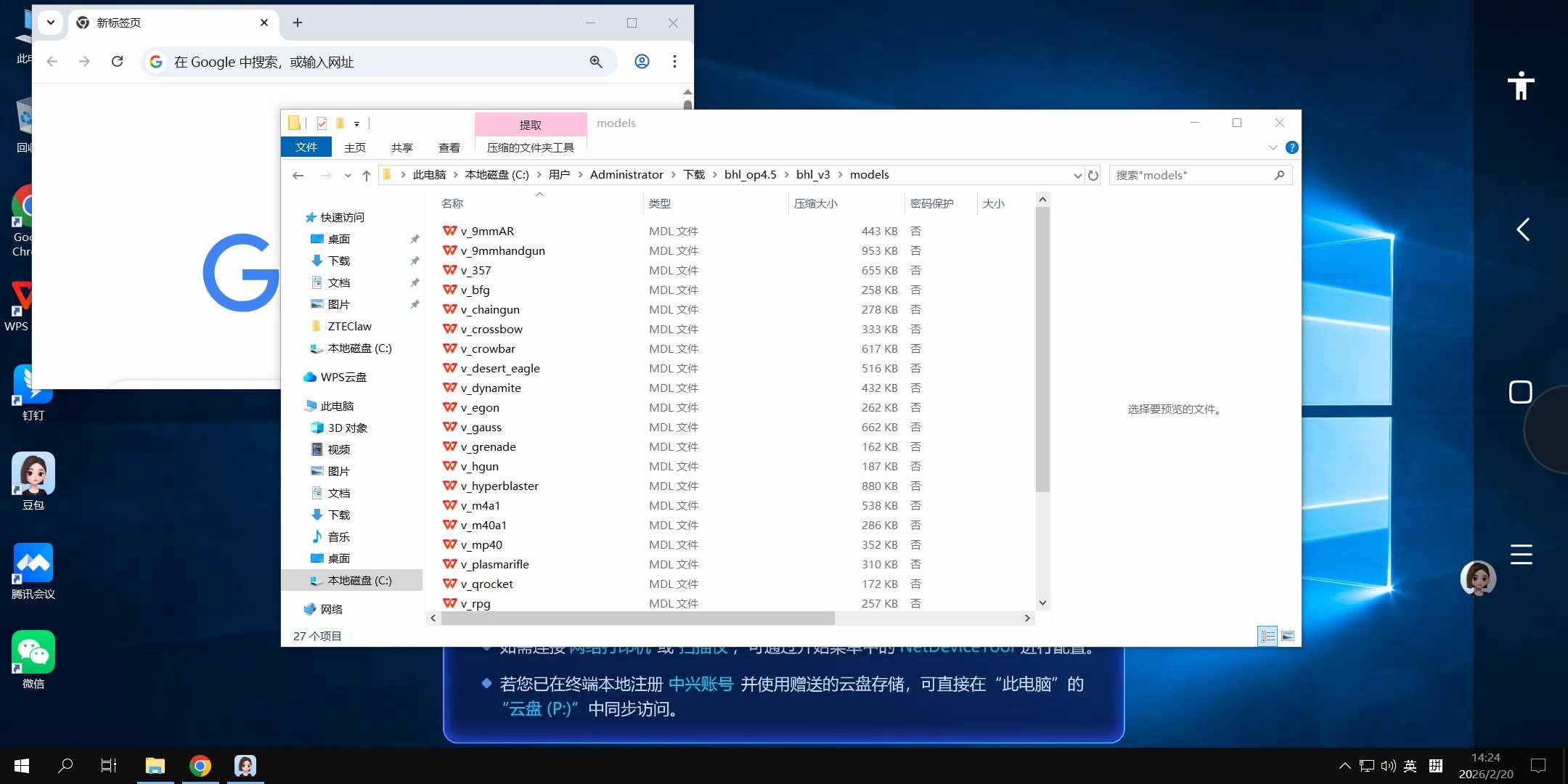1568x784 pixels.
Task: Open the 文件 menu tab
Action: pyautogui.click(x=306, y=147)
